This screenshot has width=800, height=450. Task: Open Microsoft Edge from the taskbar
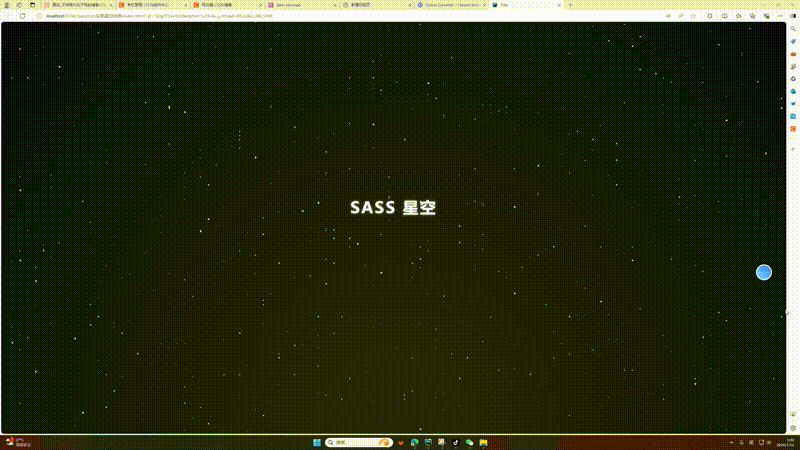click(414, 442)
